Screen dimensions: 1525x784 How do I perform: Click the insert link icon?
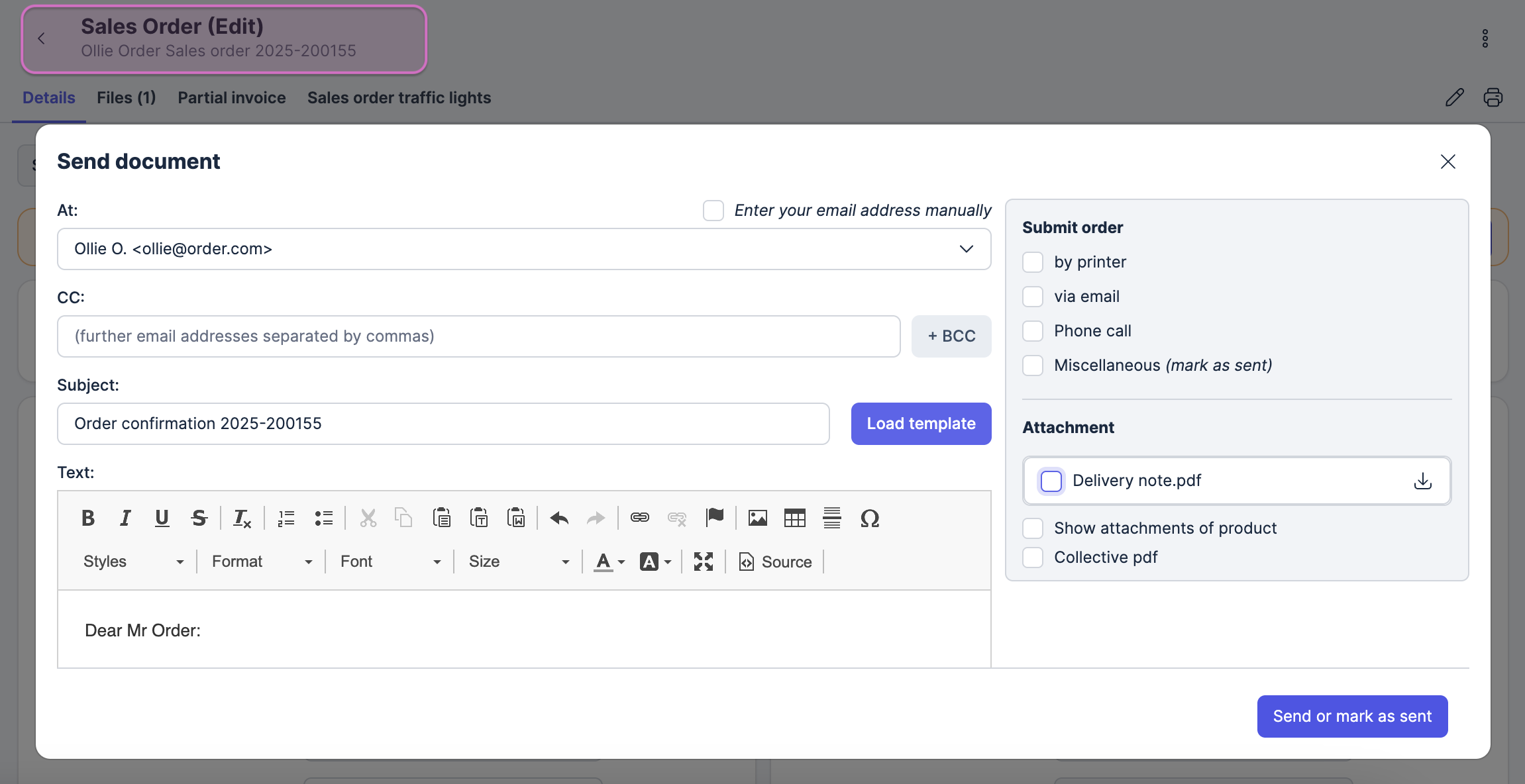pyautogui.click(x=639, y=518)
